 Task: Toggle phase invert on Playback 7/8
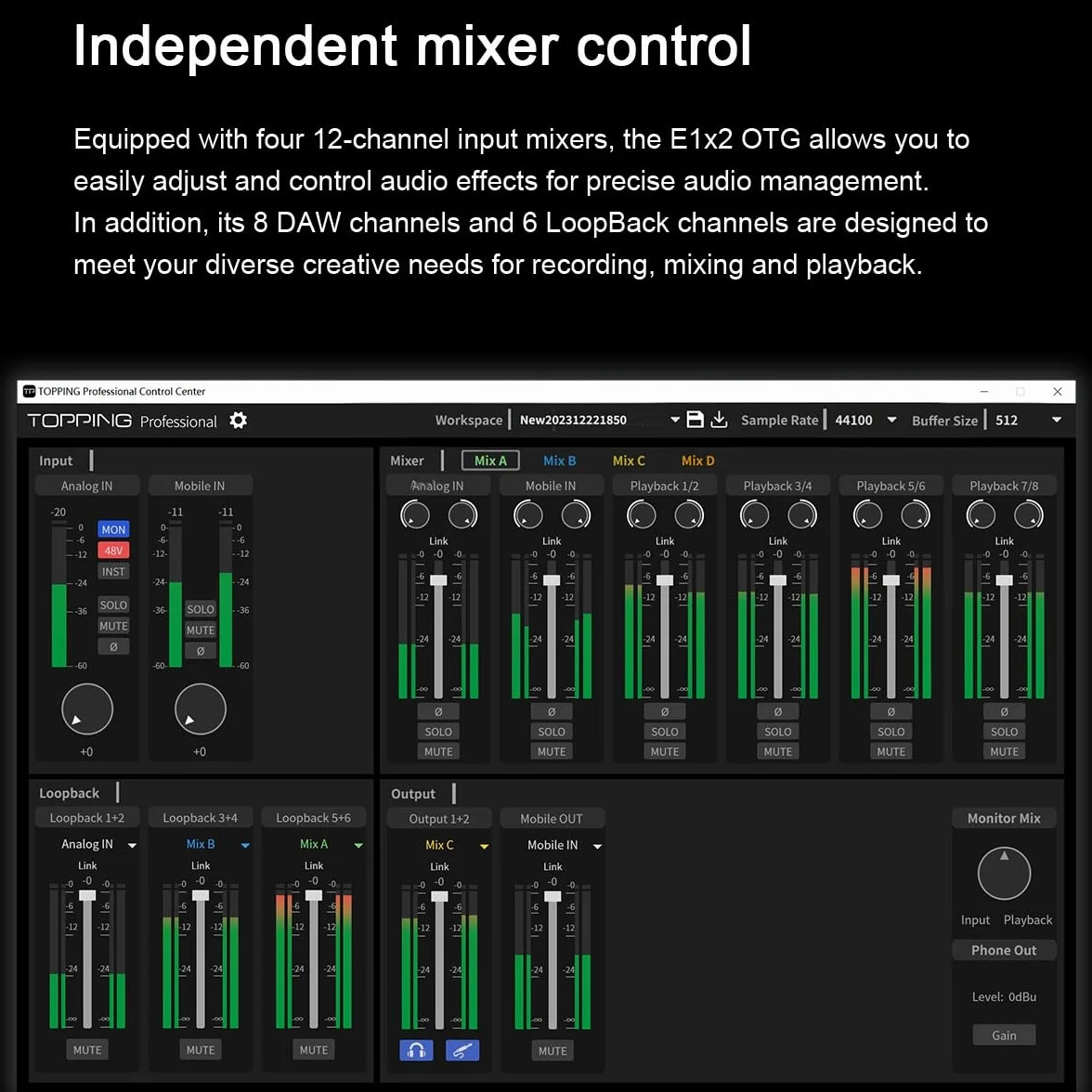coord(1005,711)
